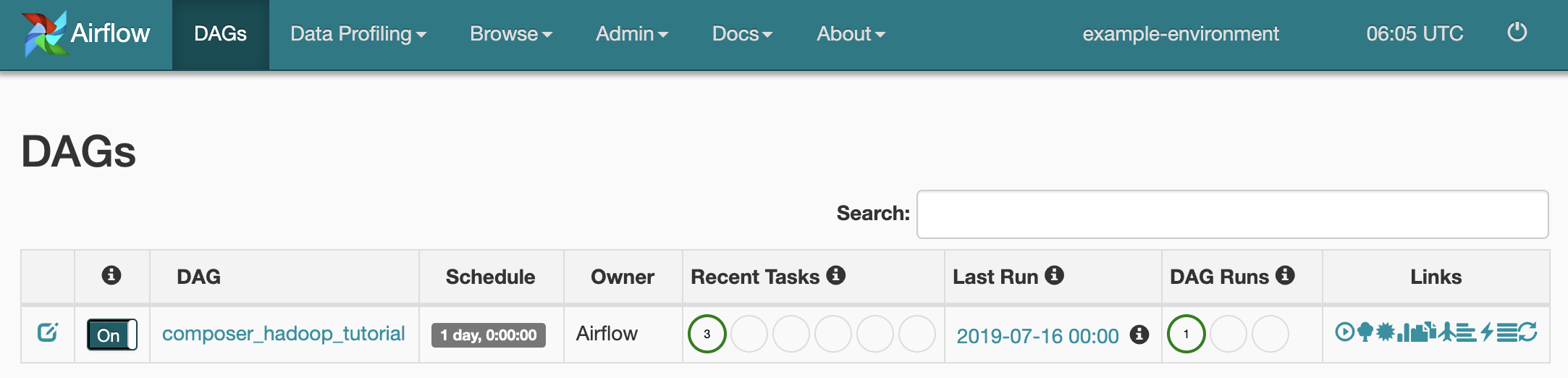Viewport: 1568px width, 378px height.
Task: View DAG code with the lightning bolt icon
Action: (1487, 332)
